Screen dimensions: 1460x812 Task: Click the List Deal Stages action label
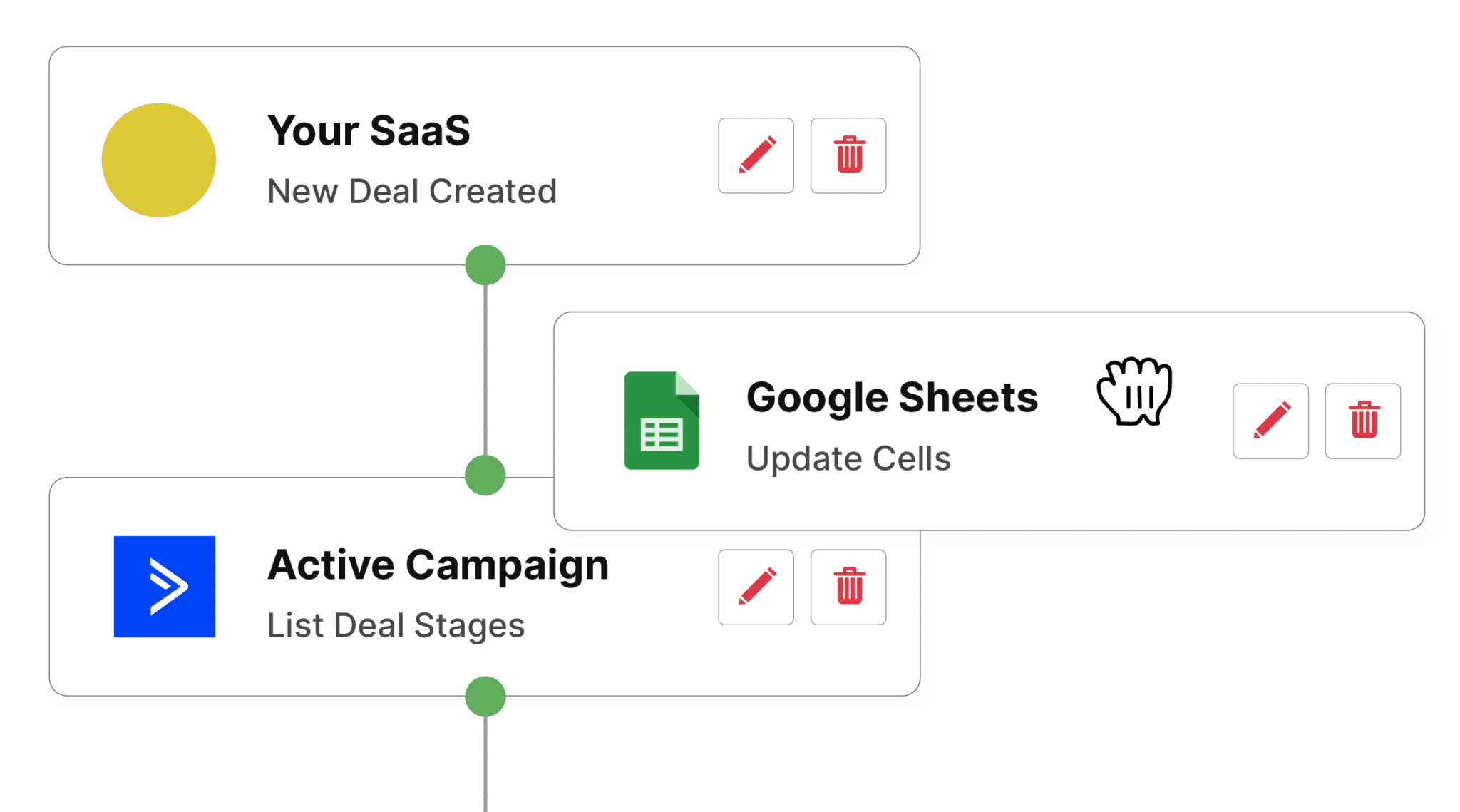396,625
